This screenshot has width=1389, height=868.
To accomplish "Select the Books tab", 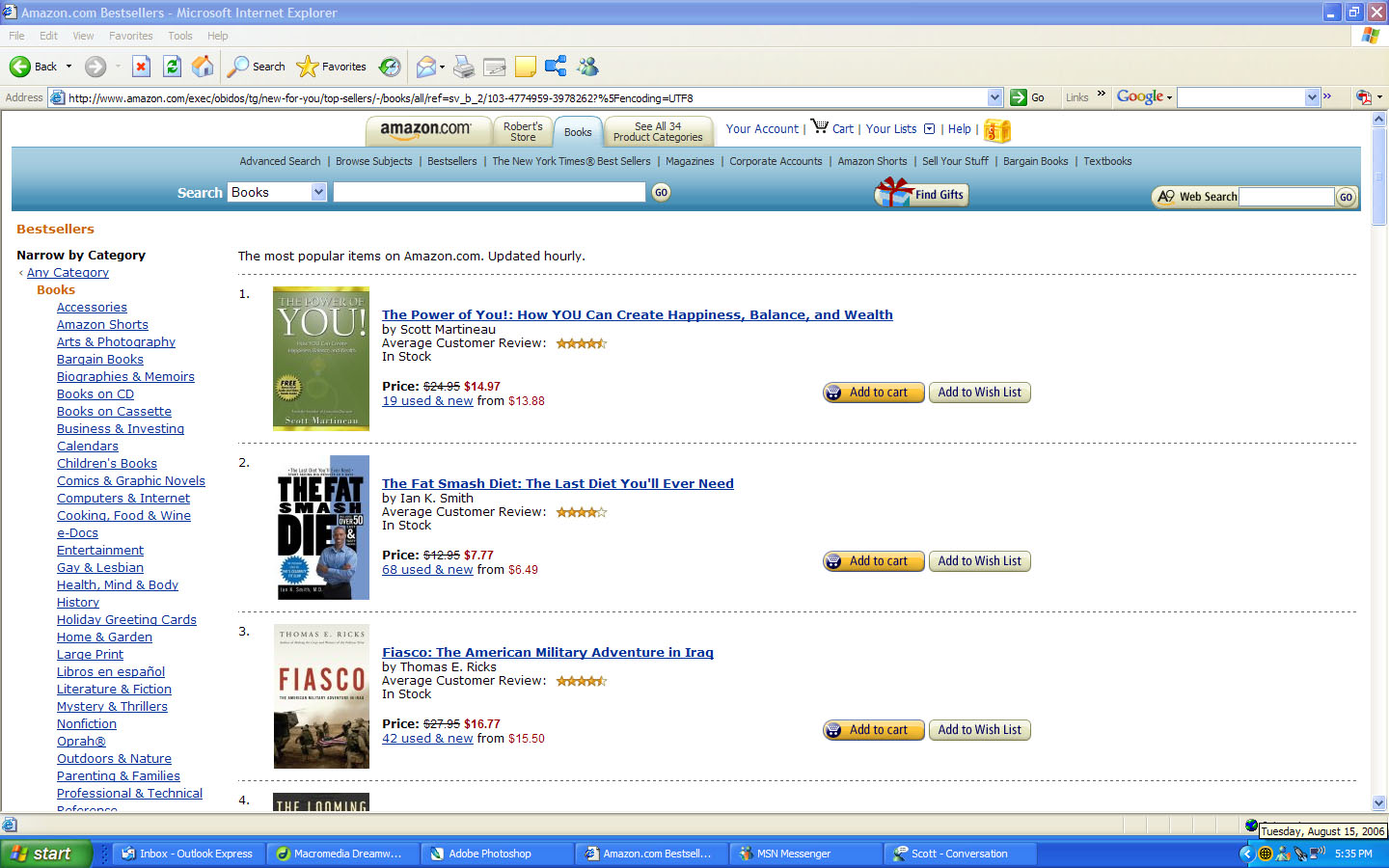I will tap(578, 132).
